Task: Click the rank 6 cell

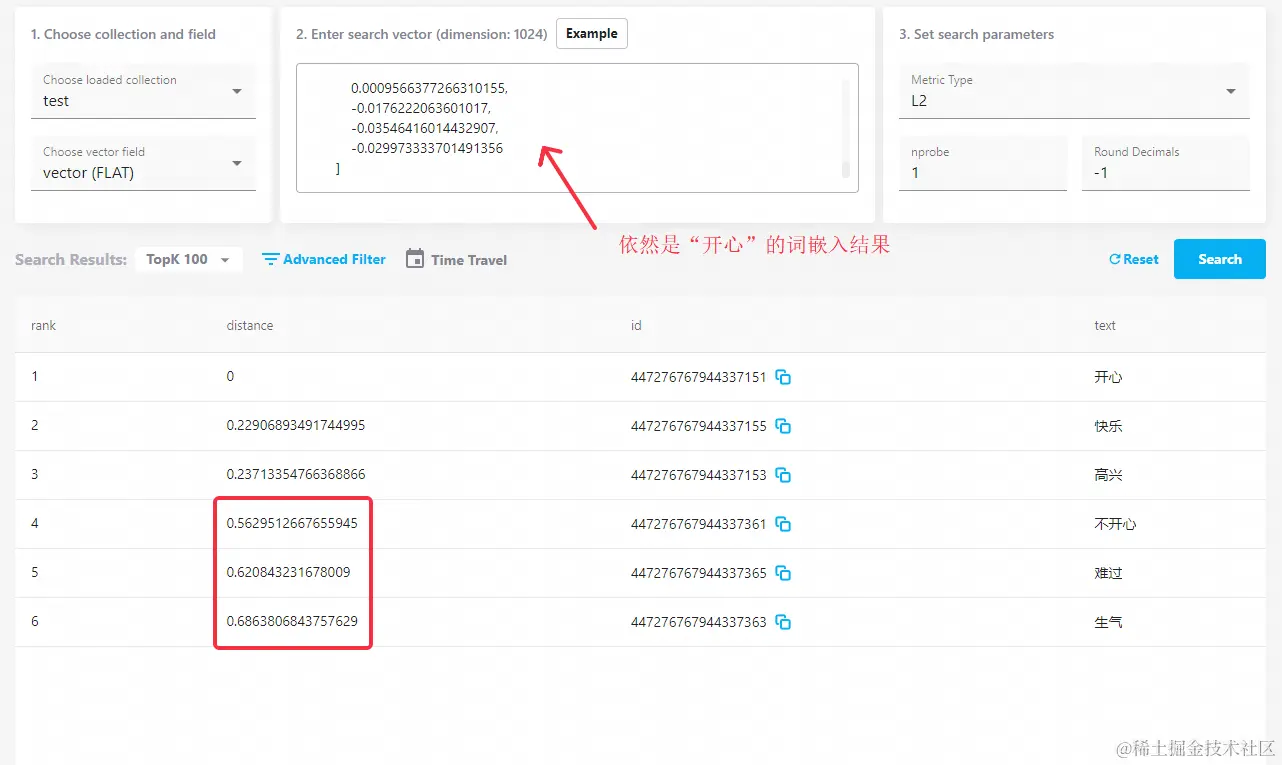Action: [35, 621]
